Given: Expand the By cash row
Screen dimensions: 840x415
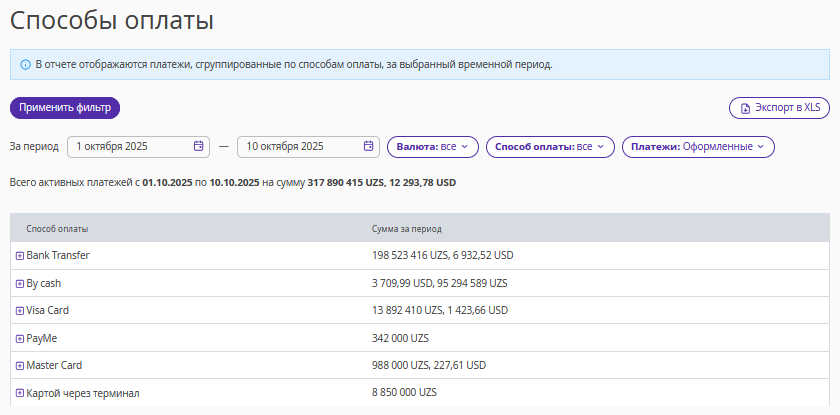Looking at the screenshot, I should click(x=20, y=283).
